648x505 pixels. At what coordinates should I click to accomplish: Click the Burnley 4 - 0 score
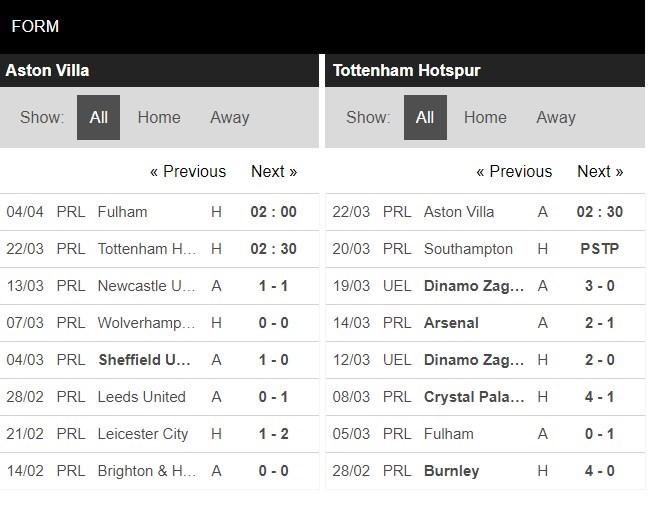(599, 471)
